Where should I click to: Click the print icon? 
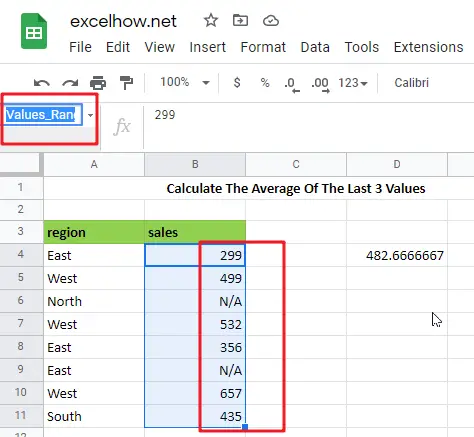click(98, 83)
